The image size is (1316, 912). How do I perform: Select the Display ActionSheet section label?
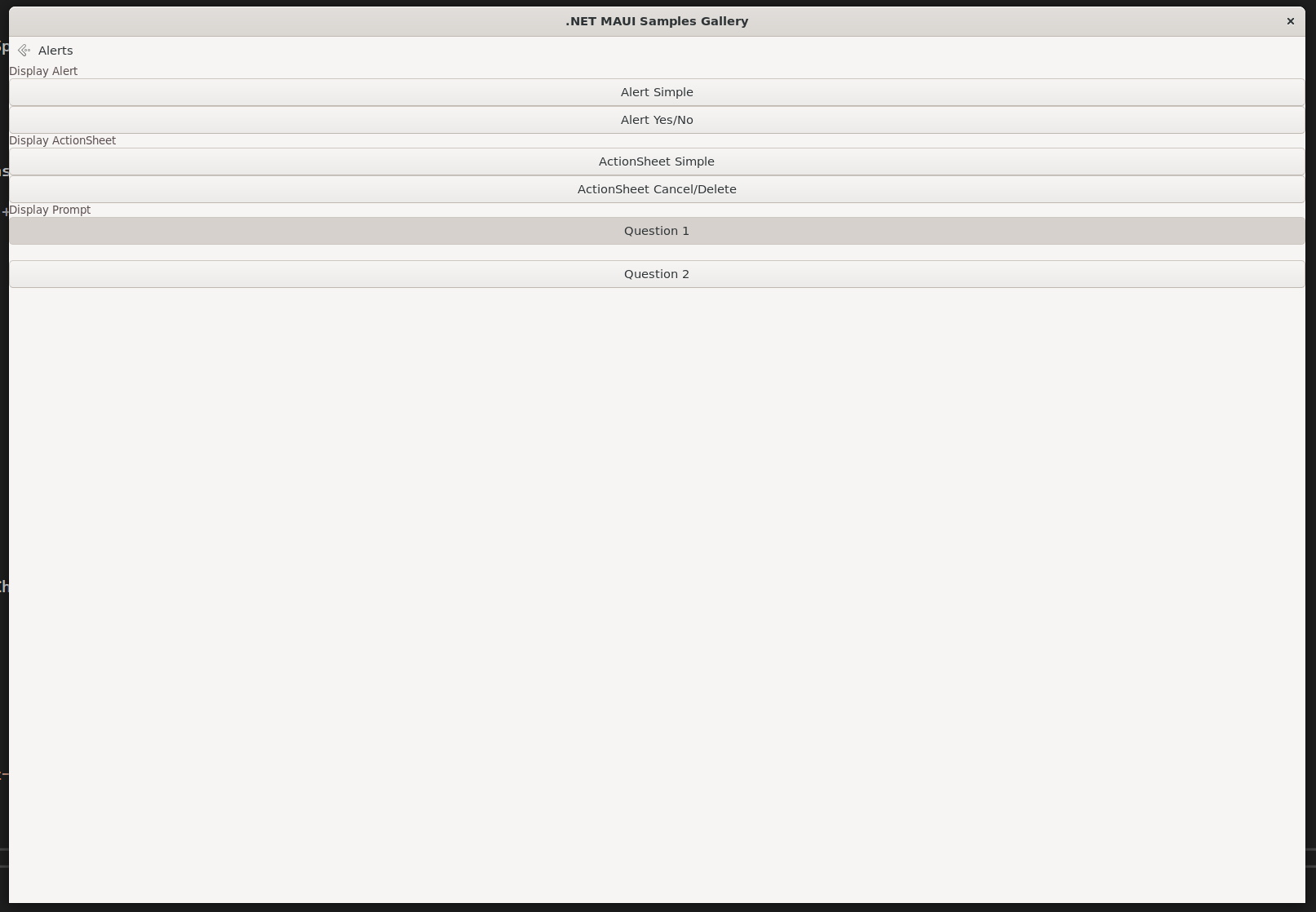[x=63, y=140]
